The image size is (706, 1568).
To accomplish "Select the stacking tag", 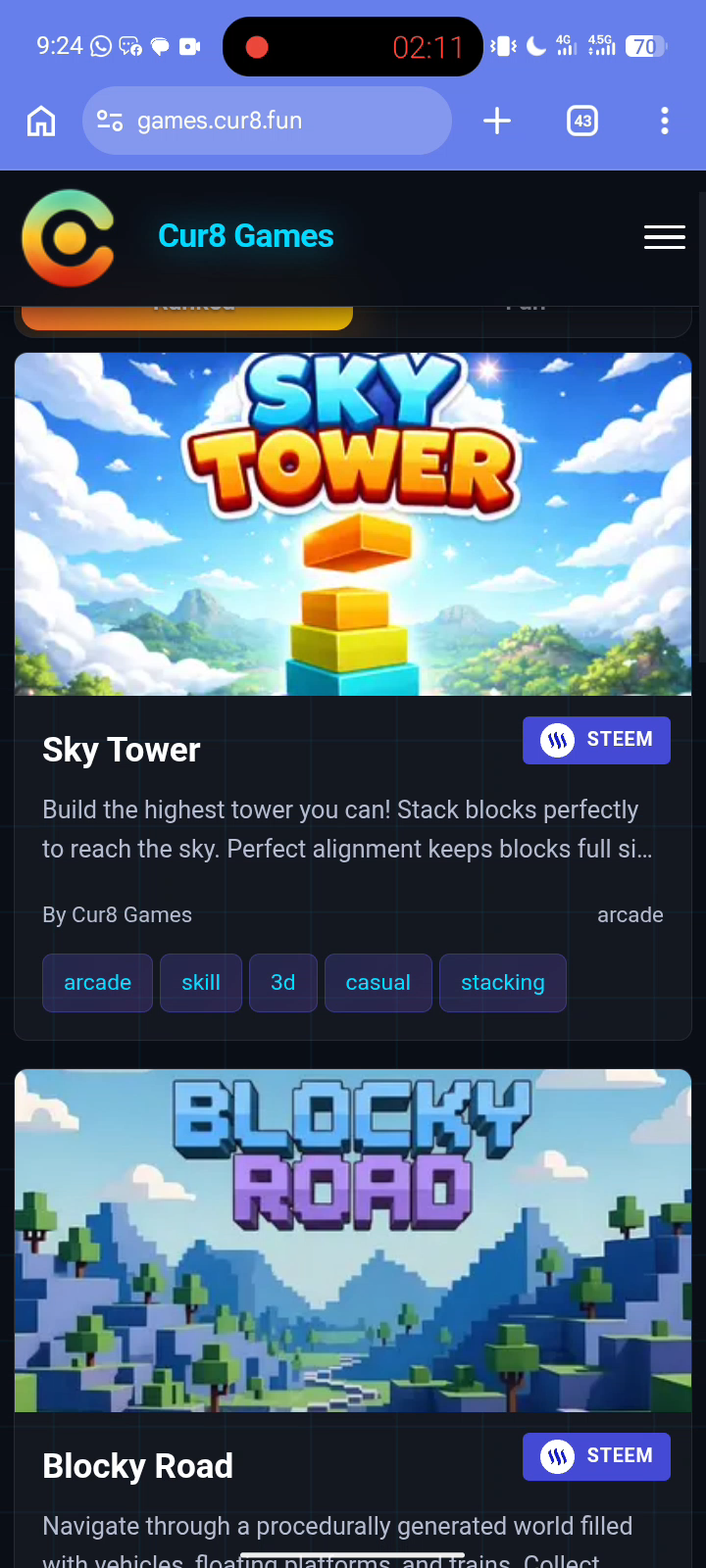I will click(503, 983).
